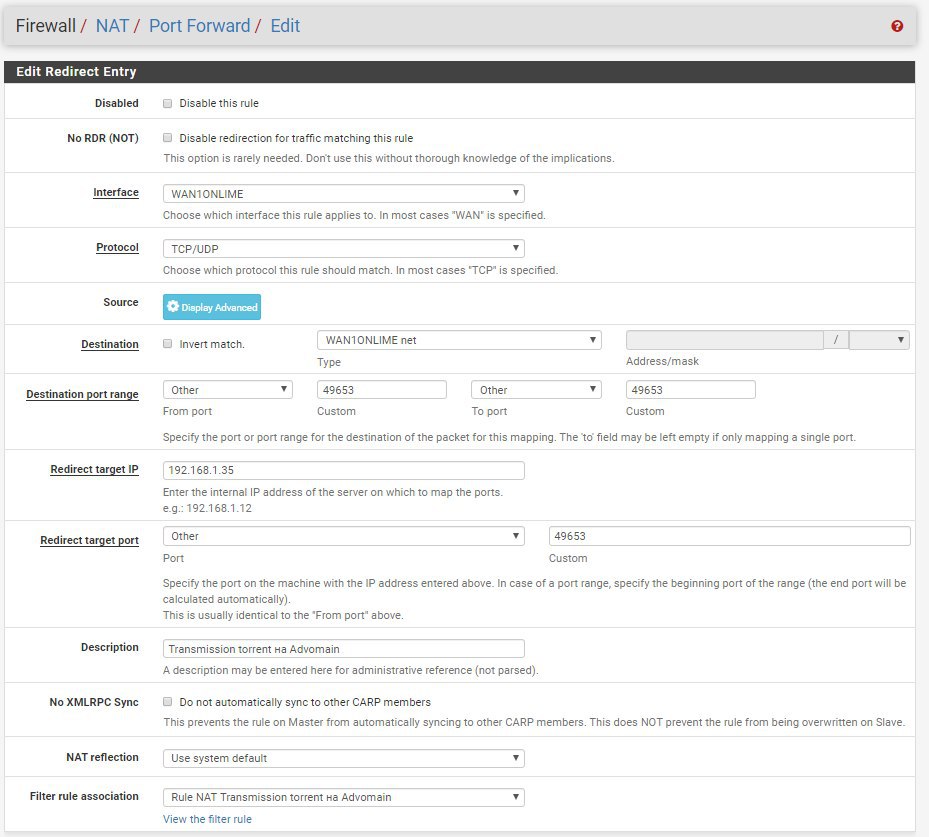The image size is (929, 837).
Task: Open the help icon in the breadcrumb header
Action: (897, 26)
